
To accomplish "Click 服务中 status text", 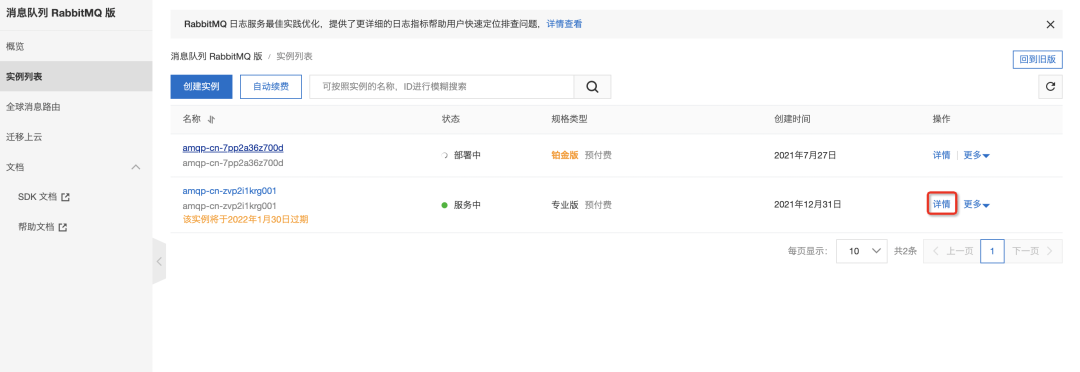I will [468, 205].
